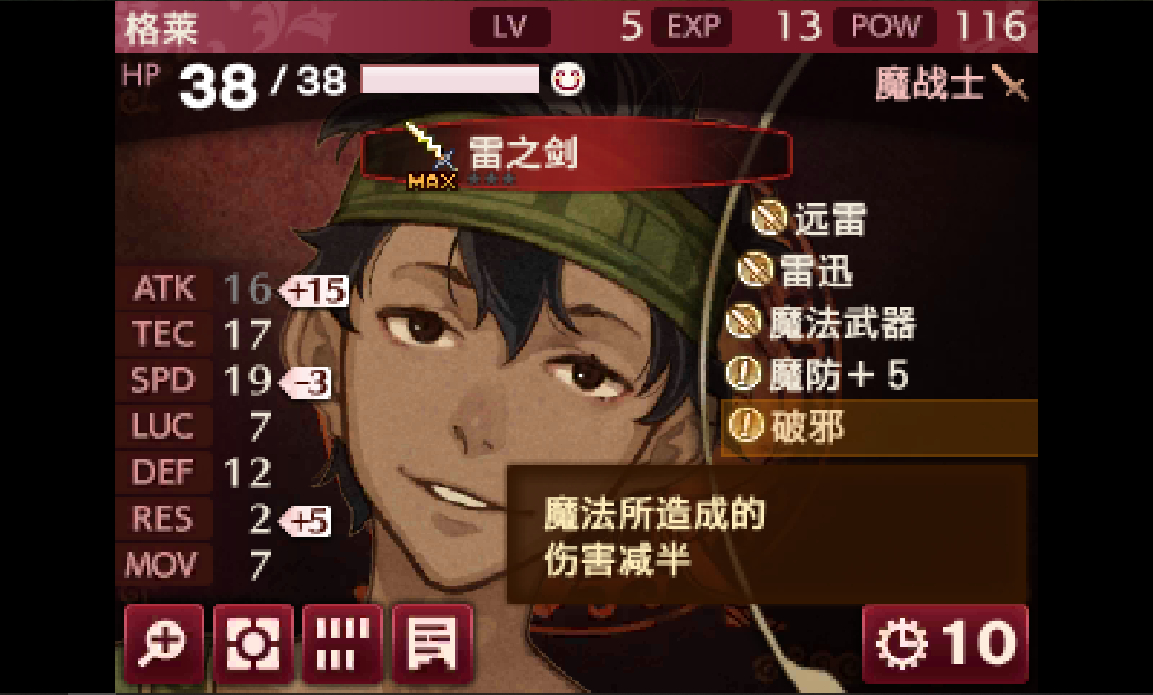Select the SPD stat label

[x=163, y=380]
